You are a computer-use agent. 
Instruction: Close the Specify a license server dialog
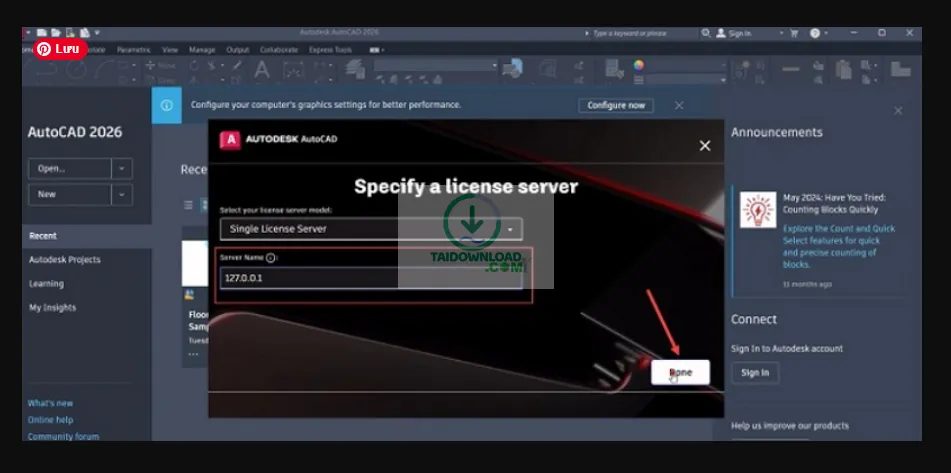(x=705, y=146)
